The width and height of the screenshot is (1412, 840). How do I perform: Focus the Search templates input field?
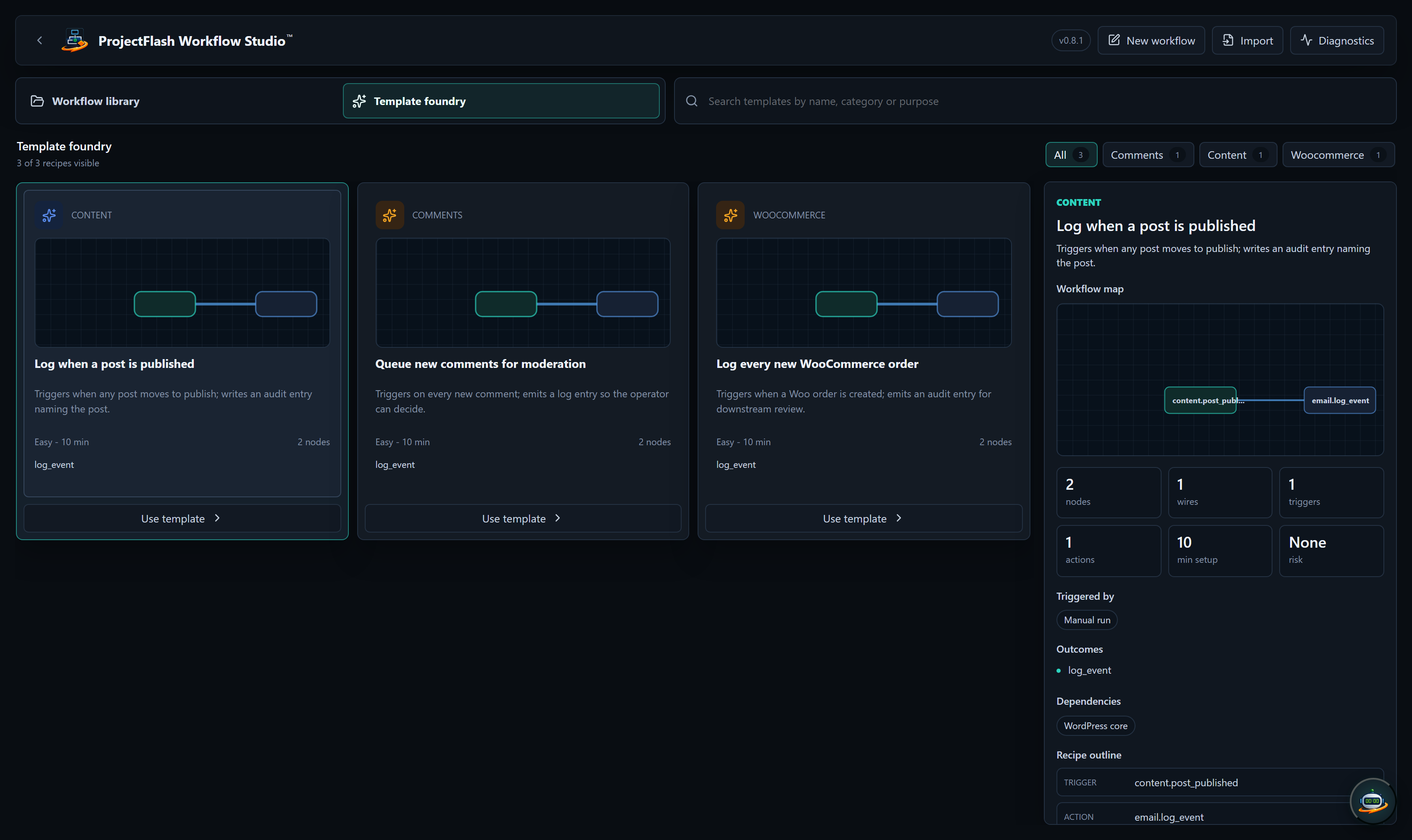tap(1035, 101)
